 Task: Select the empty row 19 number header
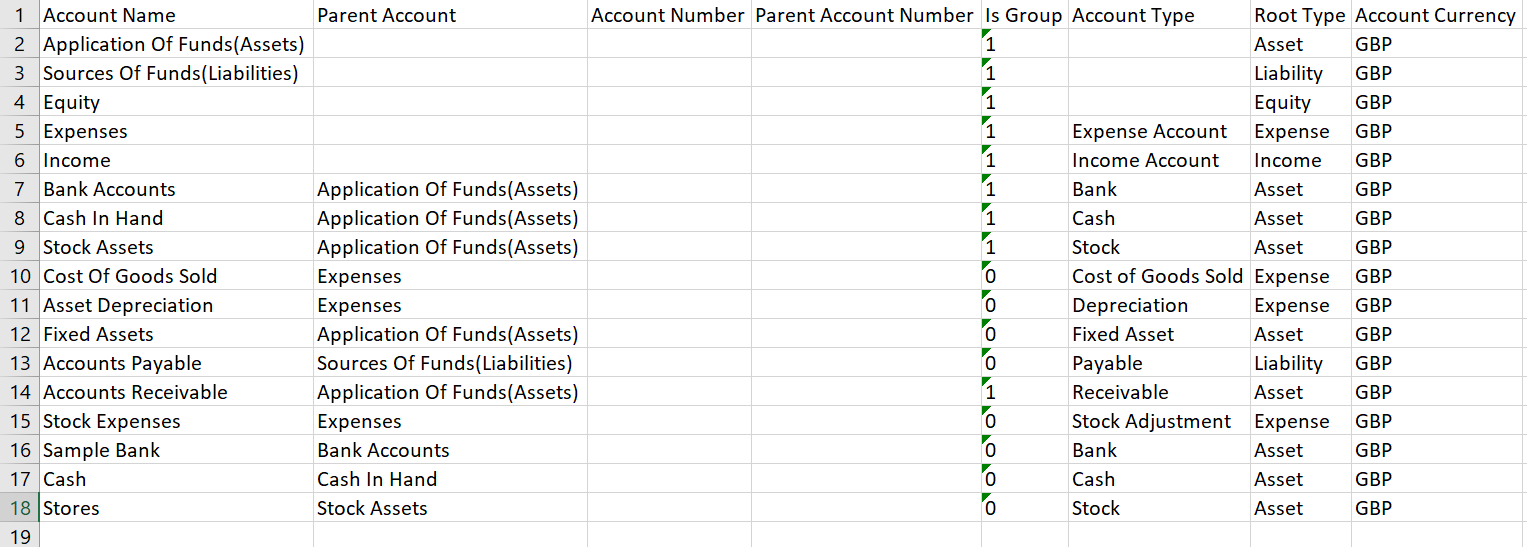pos(19,537)
